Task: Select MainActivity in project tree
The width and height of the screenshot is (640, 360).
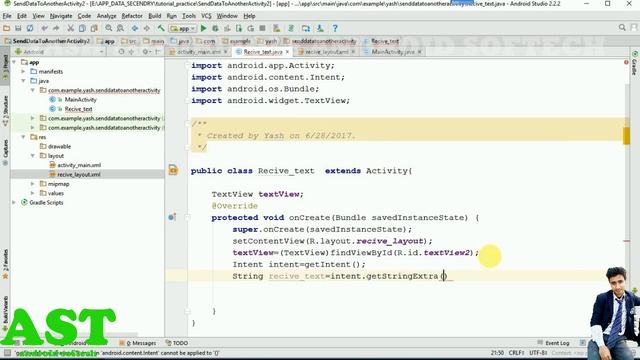Action: click(80, 100)
